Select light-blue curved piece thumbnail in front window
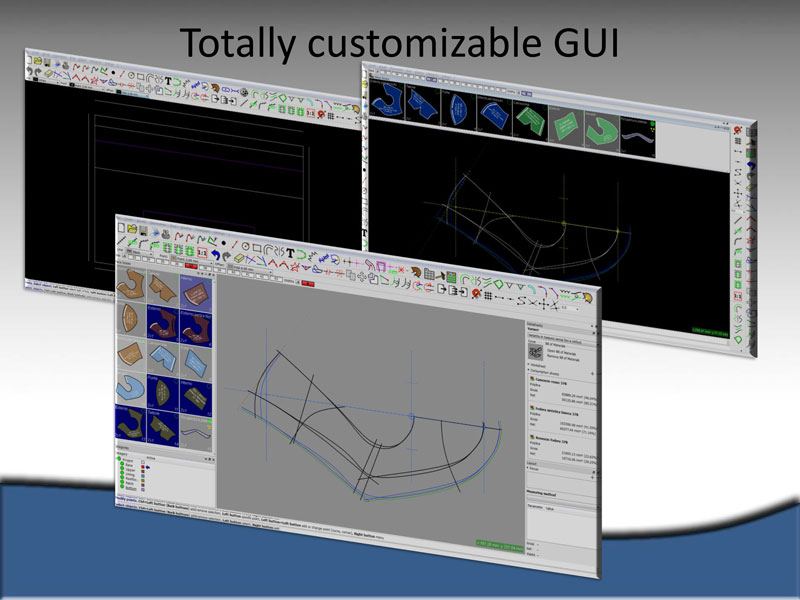The height and width of the screenshot is (600, 800). click(131, 389)
